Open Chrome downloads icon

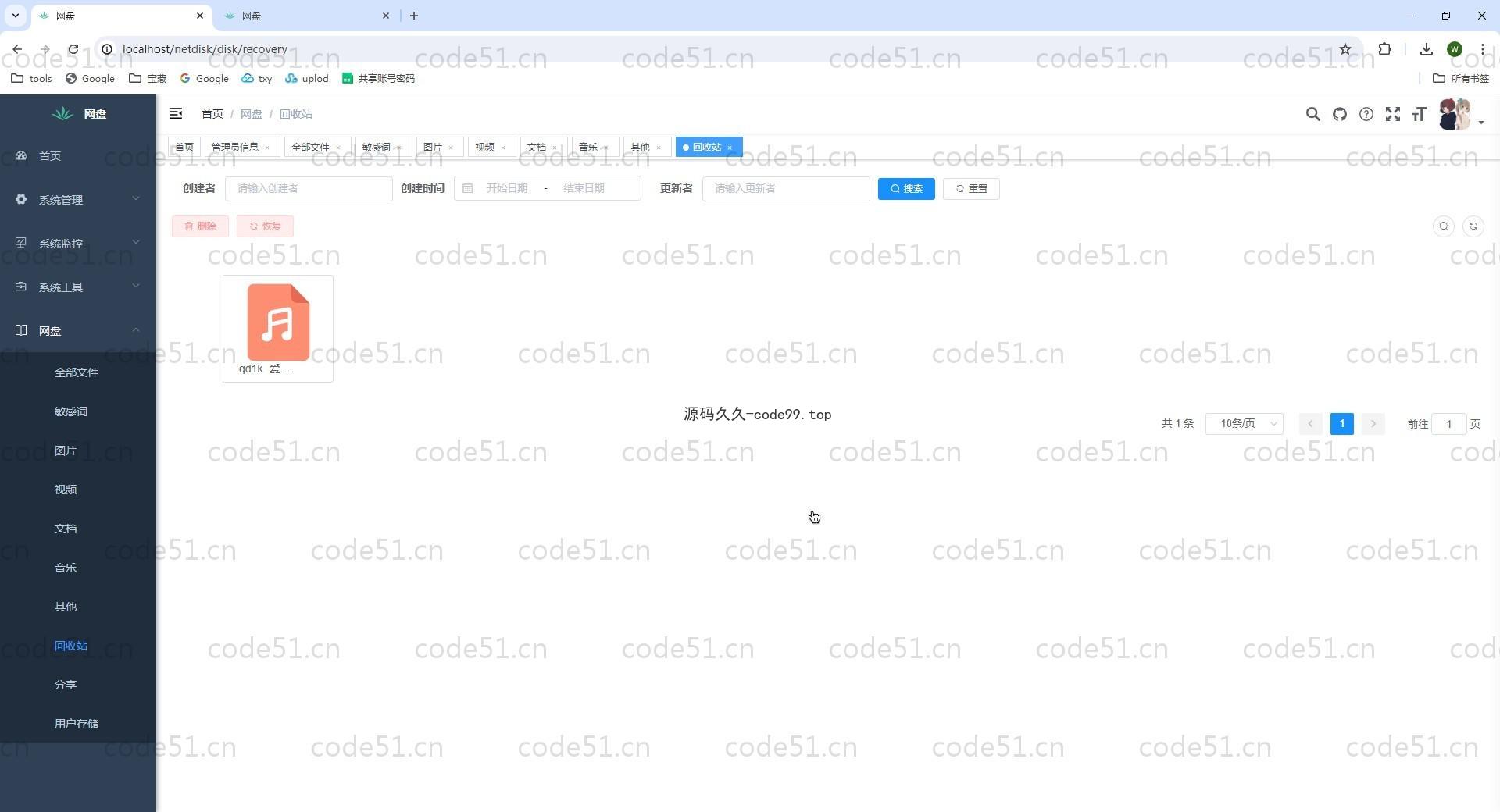pyautogui.click(x=1427, y=49)
